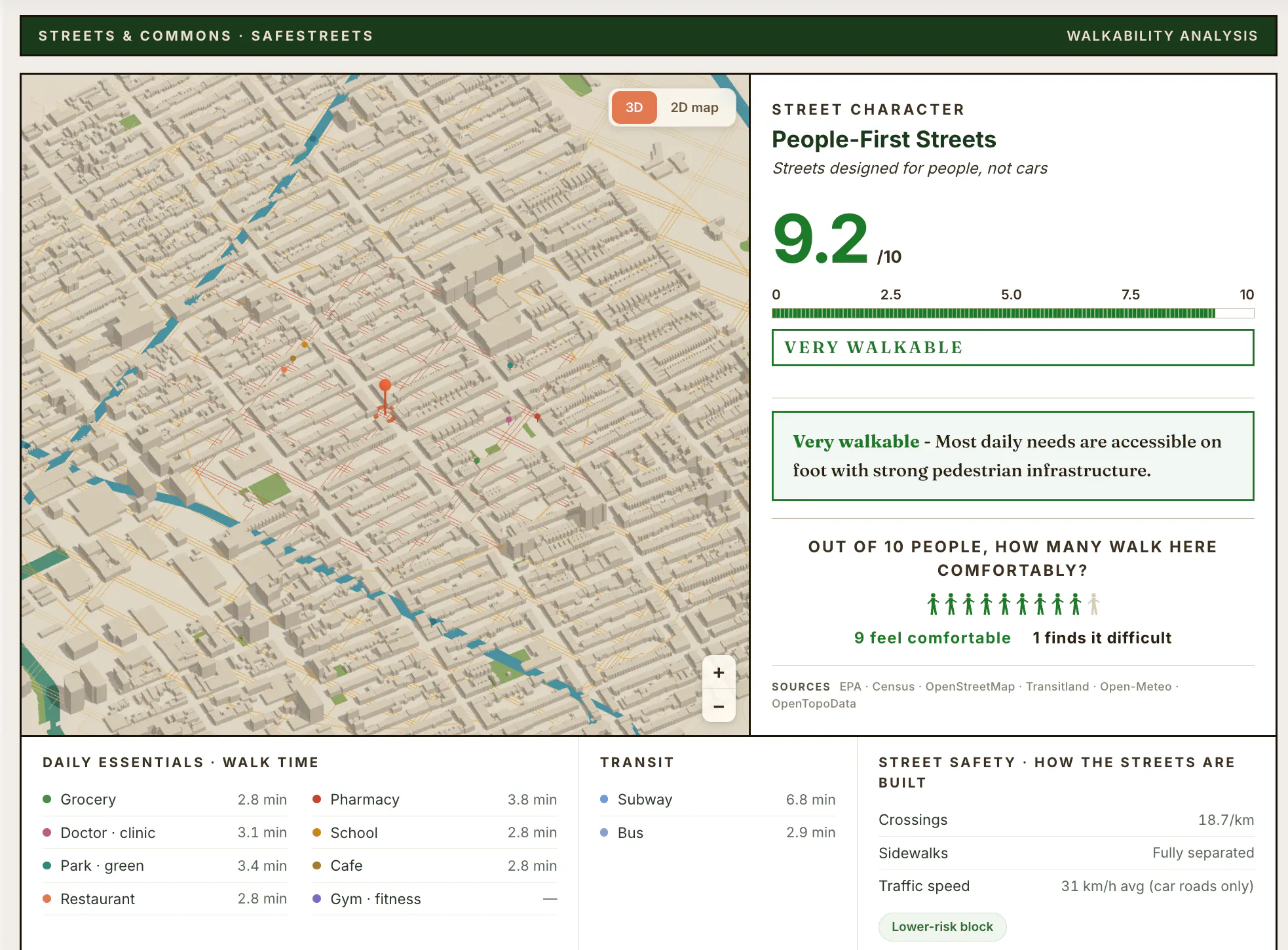Open the Open-Meteo source link
This screenshot has width=1288, height=950.
(1135, 687)
